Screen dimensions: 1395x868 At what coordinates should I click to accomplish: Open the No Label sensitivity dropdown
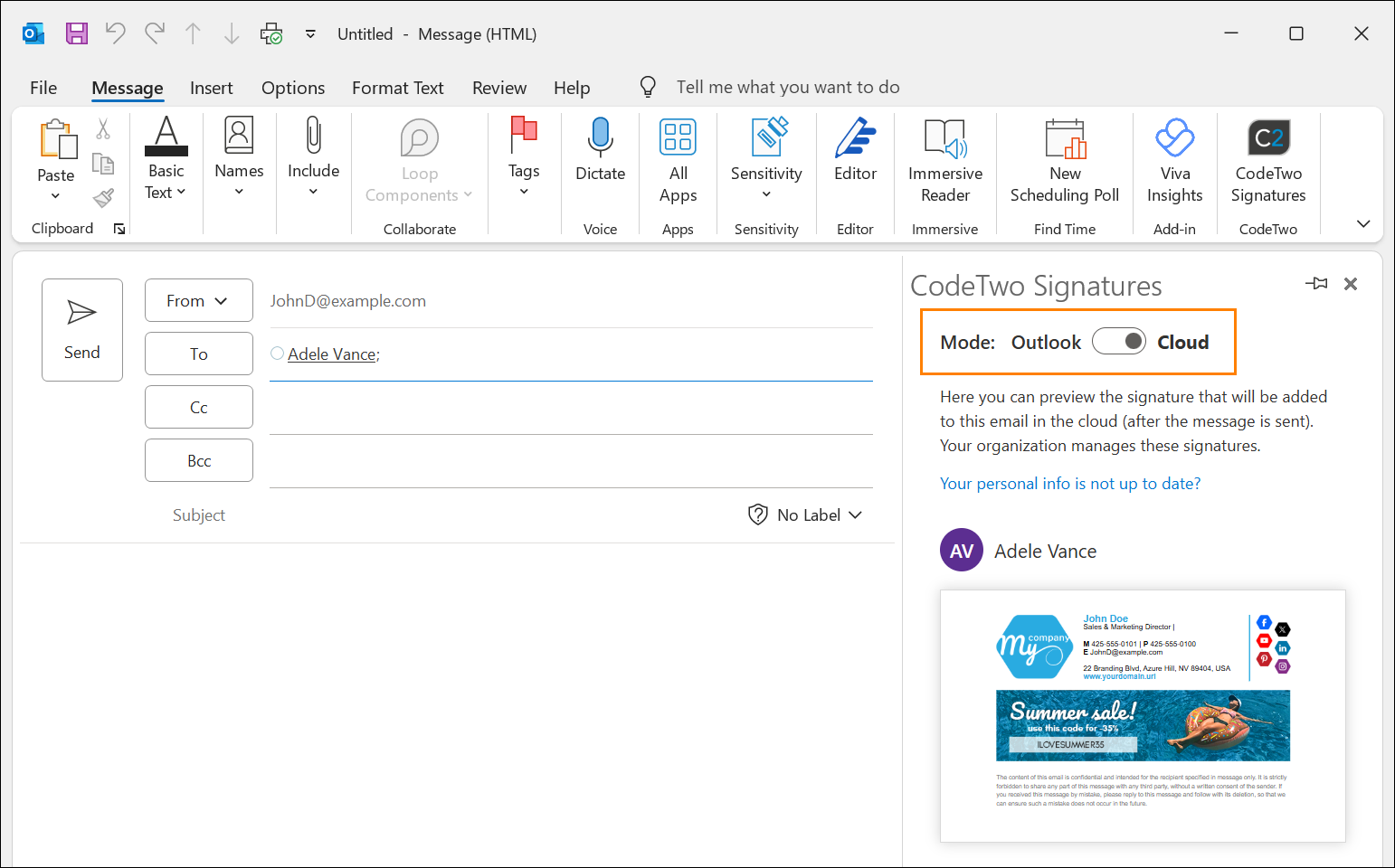point(805,514)
